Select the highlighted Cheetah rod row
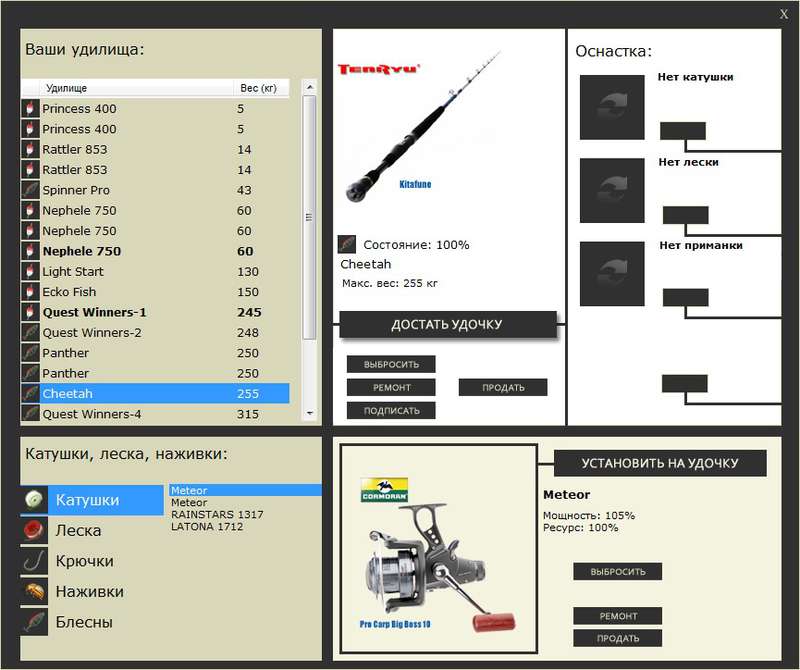Screen dimensions: 800x670 click(155, 393)
